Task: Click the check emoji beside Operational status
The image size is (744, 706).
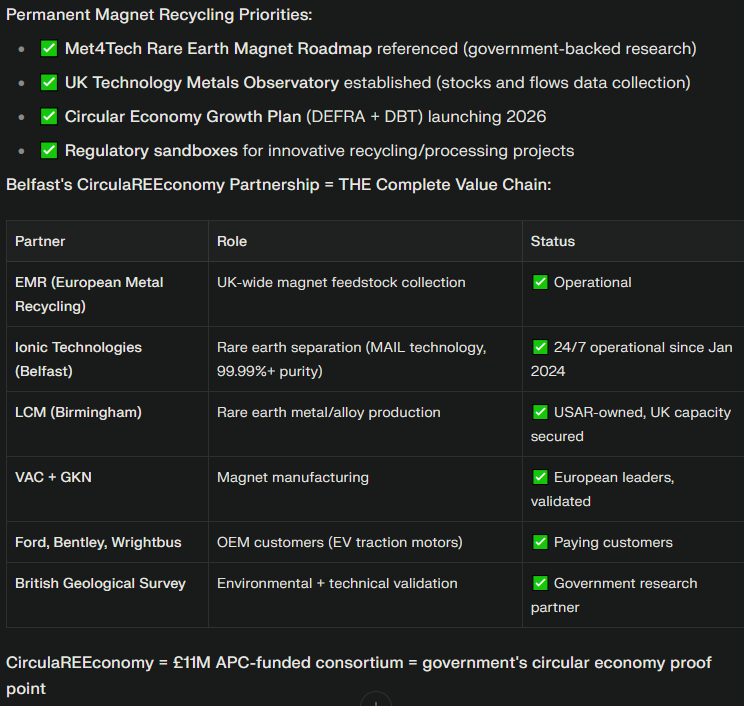Action: click(x=540, y=282)
